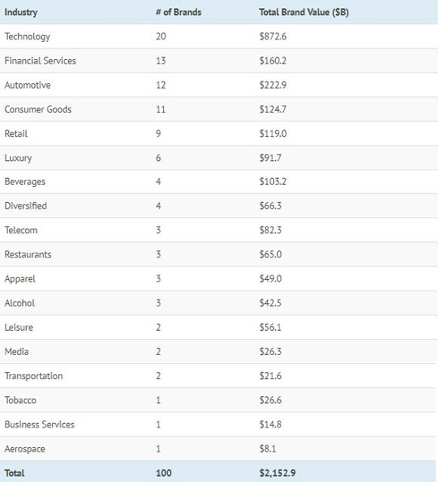Image resolution: width=438 pixels, height=482 pixels.
Task: Select the Technology industry row label
Action: click(27, 37)
